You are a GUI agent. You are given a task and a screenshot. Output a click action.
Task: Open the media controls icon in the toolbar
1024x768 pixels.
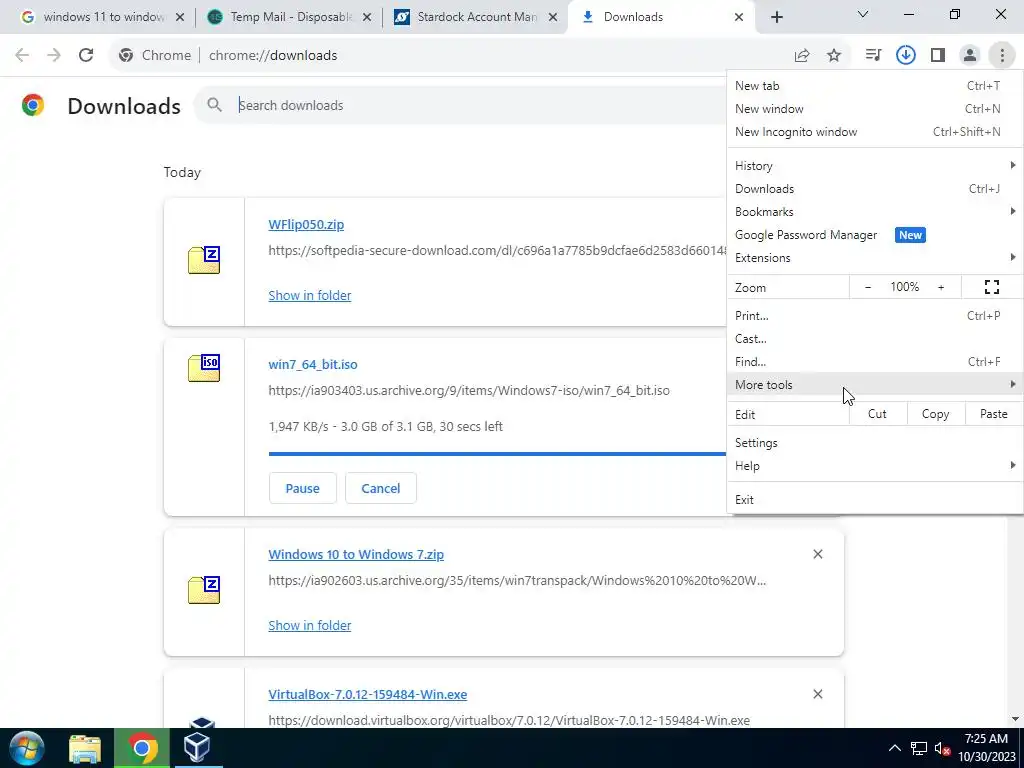point(873,56)
